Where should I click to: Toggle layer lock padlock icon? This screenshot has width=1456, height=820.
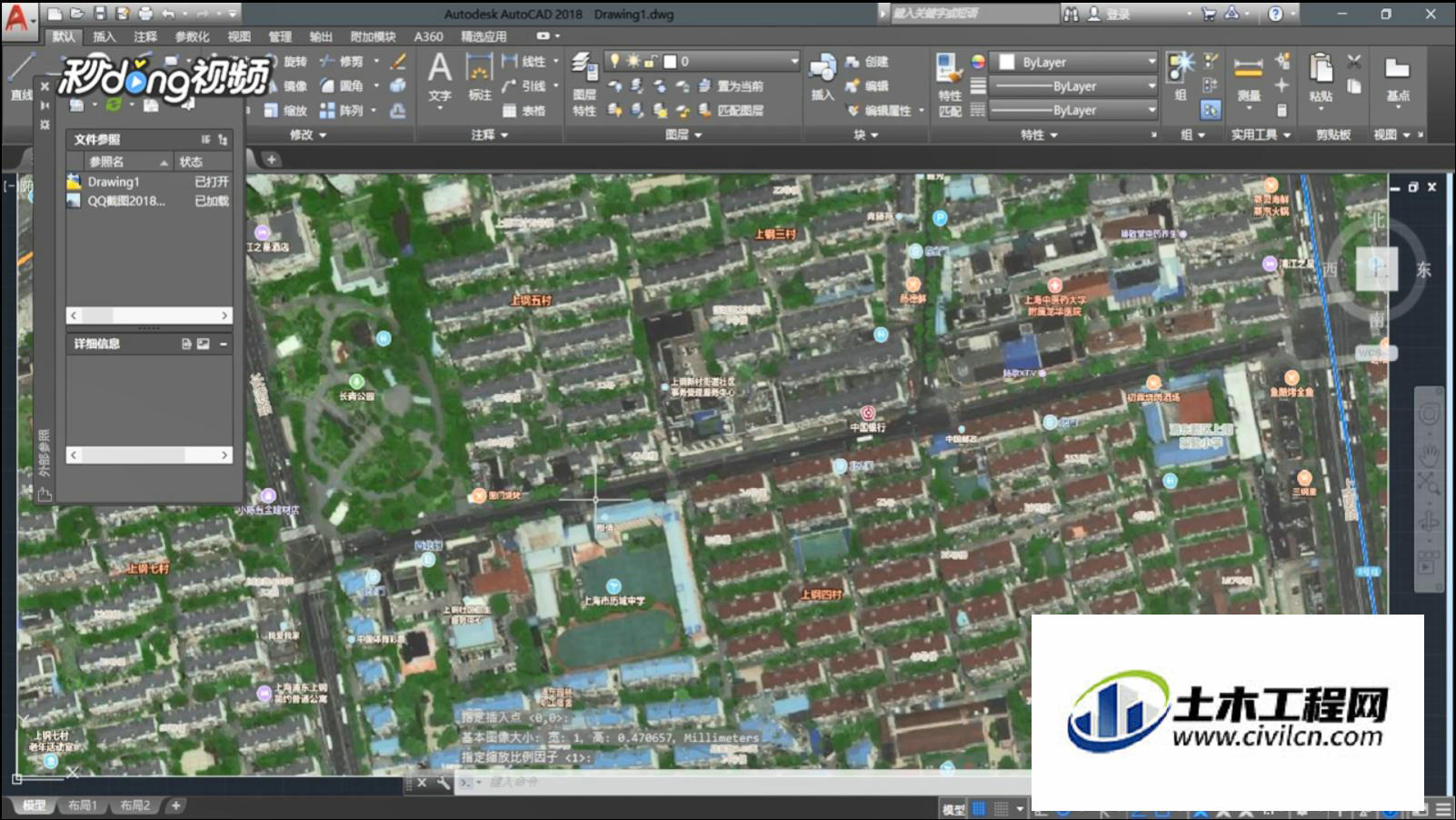click(650, 61)
